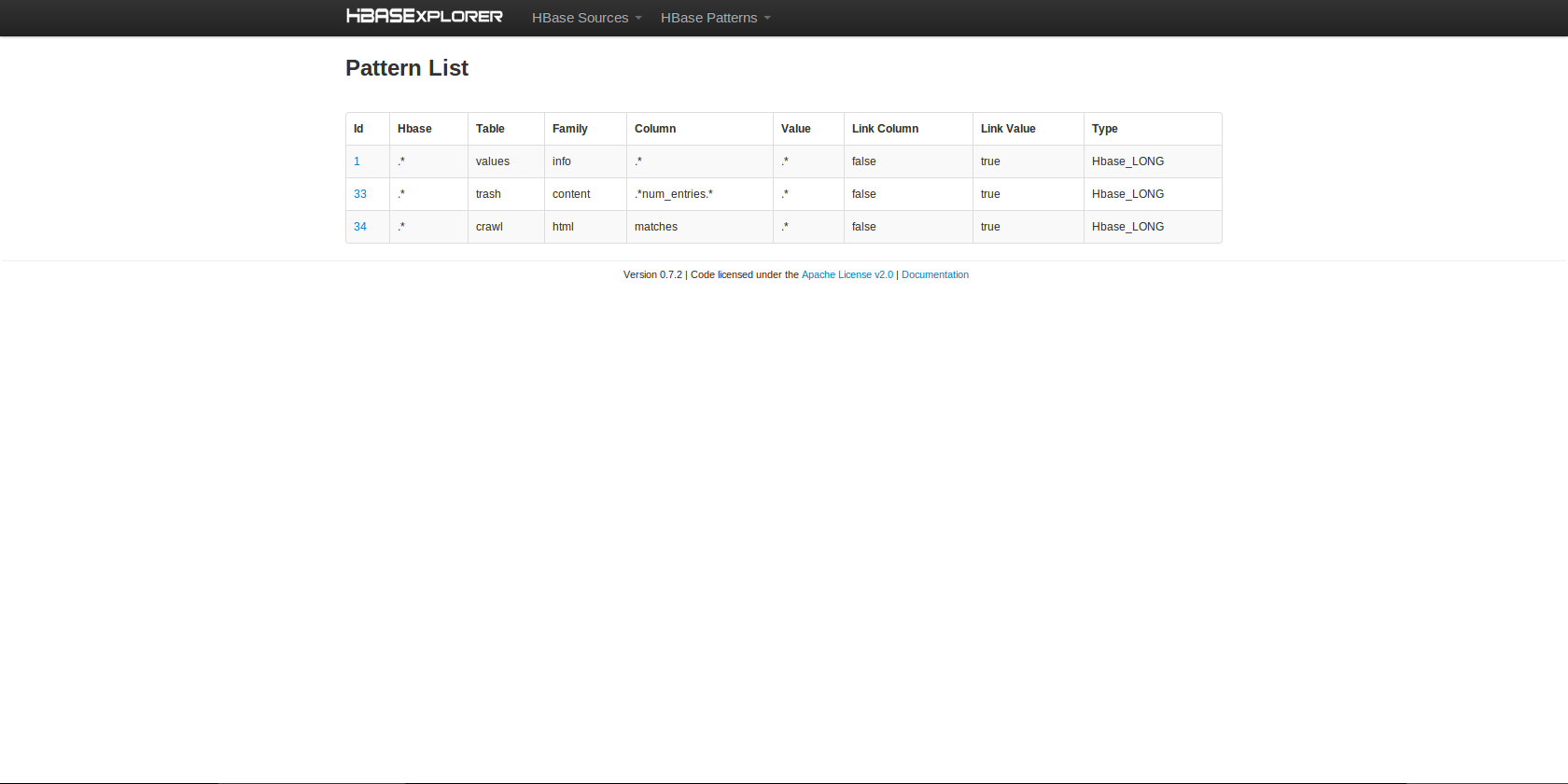Open pattern with Id 1
The height and width of the screenshot is (784, 1568).
tap(357, 161)
